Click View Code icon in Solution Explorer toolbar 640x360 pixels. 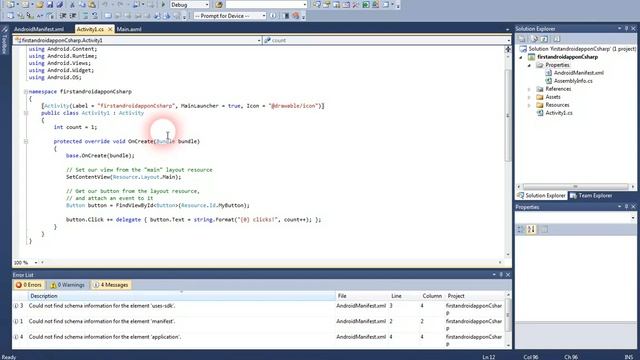point(556,39)
